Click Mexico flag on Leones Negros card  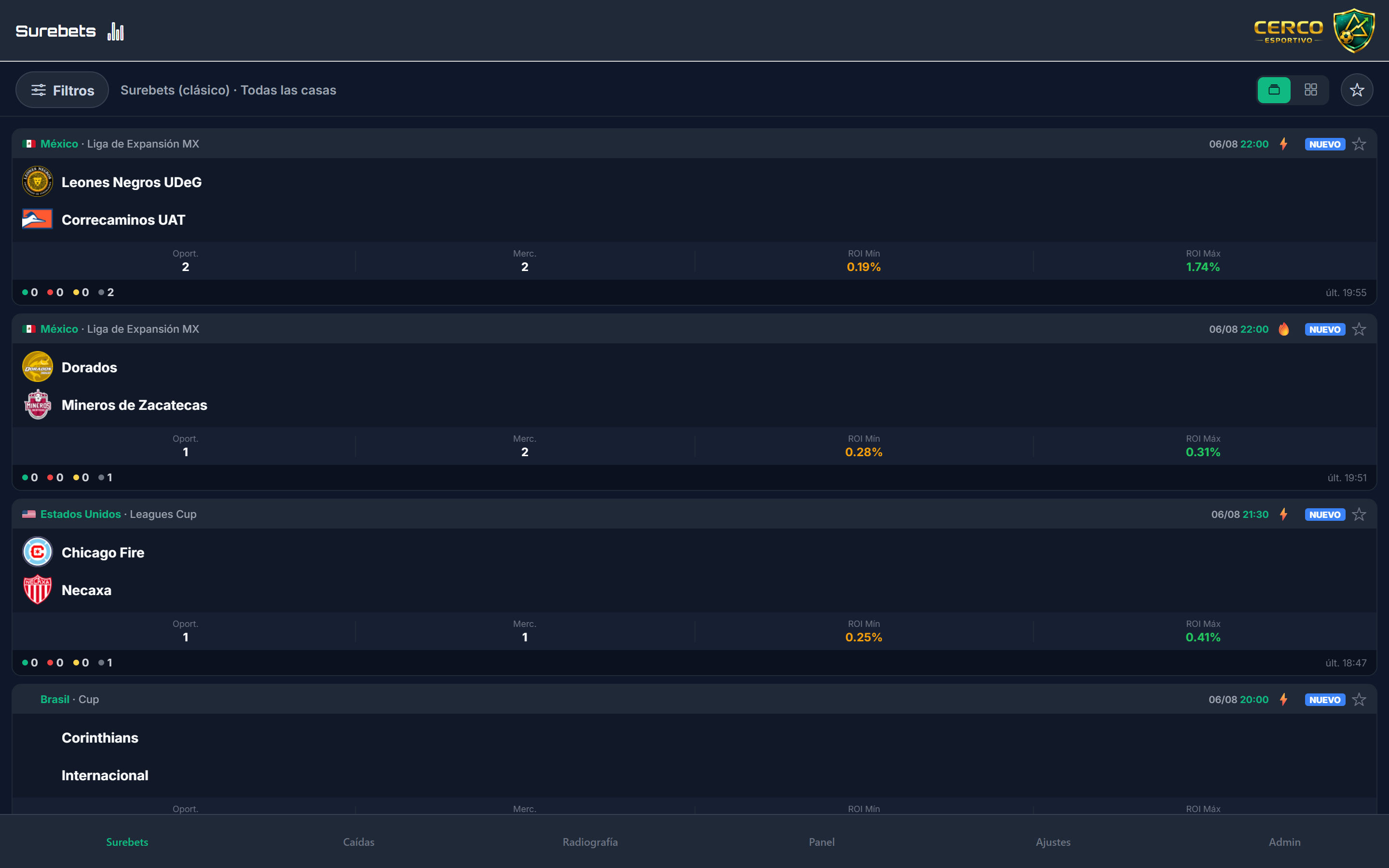coord(29,144)
